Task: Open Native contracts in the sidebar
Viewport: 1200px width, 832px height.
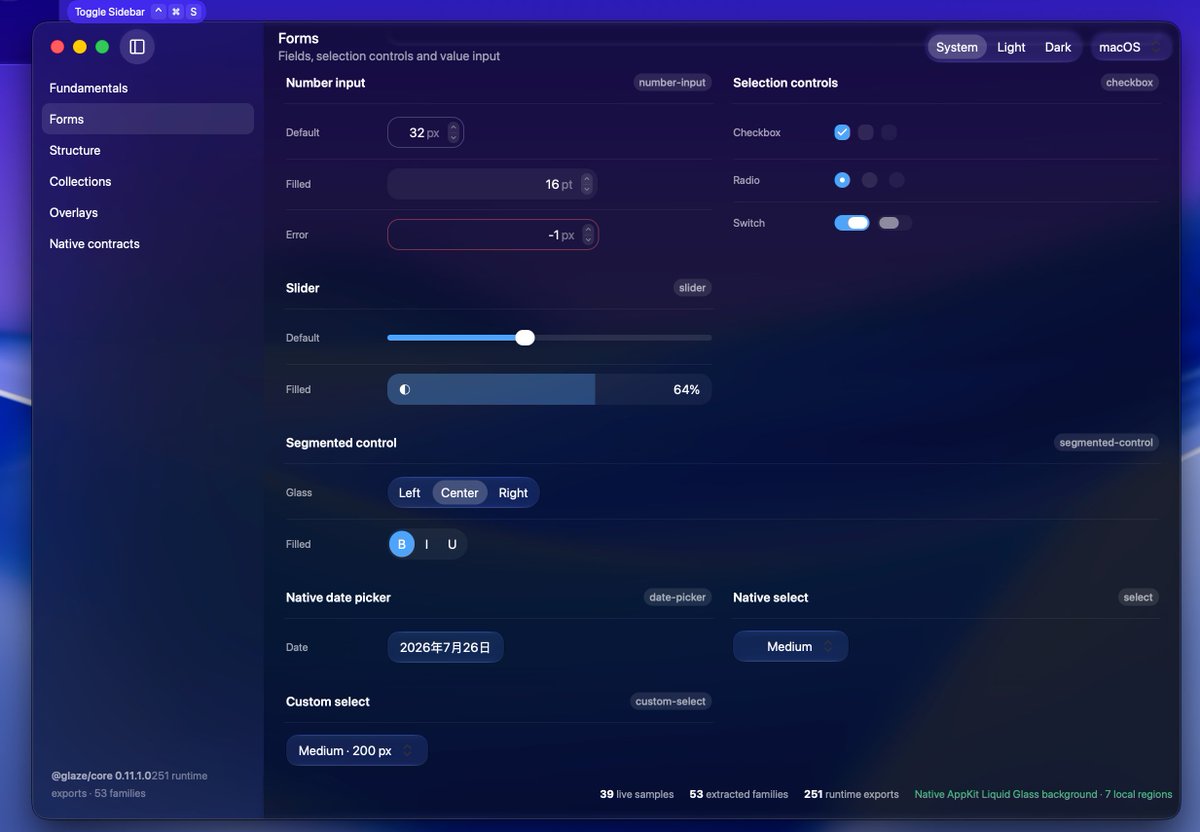Action: [x=148, y=243]
